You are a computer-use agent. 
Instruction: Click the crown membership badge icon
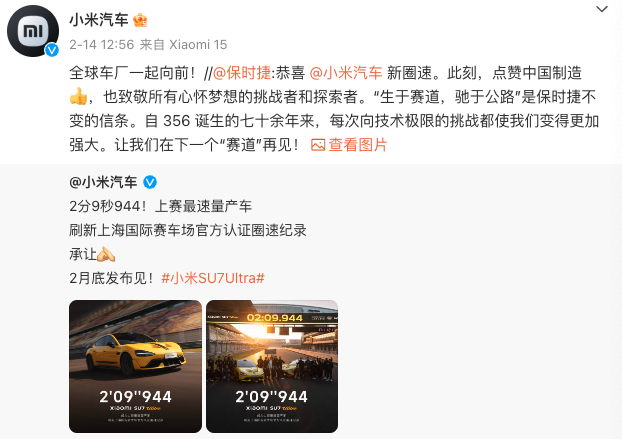coord(140,20)
